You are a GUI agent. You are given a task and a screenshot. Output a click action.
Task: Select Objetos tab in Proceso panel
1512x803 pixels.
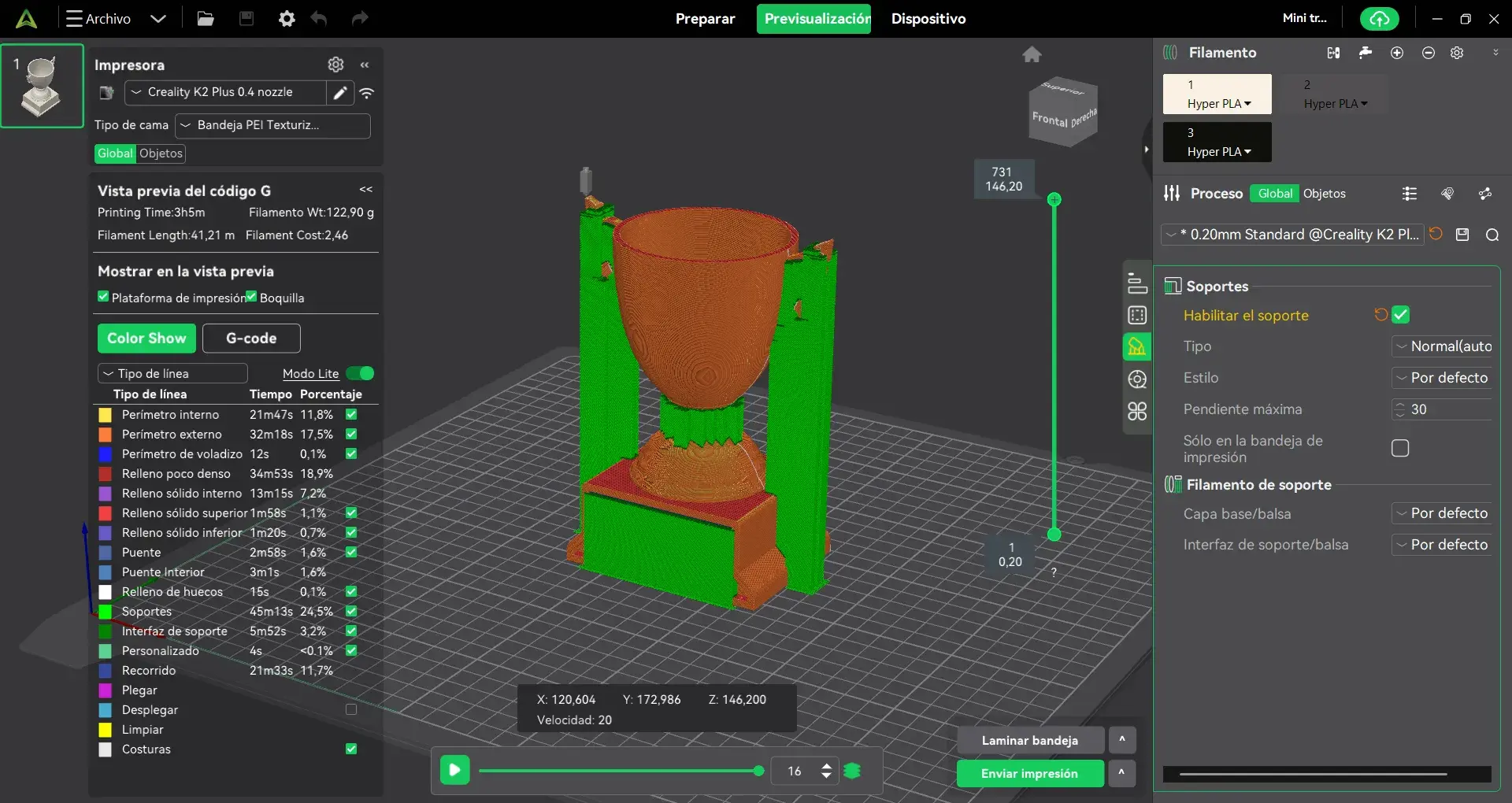point(1325,194)
